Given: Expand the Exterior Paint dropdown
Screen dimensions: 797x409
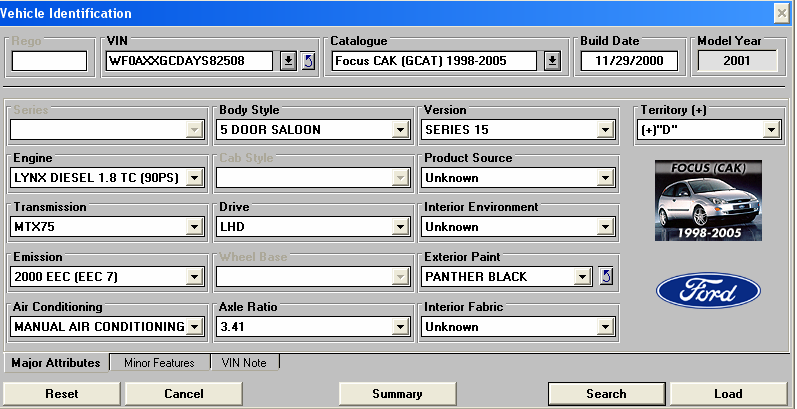Looking at the screenshot, I should pyautogui.click(x=582, y=277).
